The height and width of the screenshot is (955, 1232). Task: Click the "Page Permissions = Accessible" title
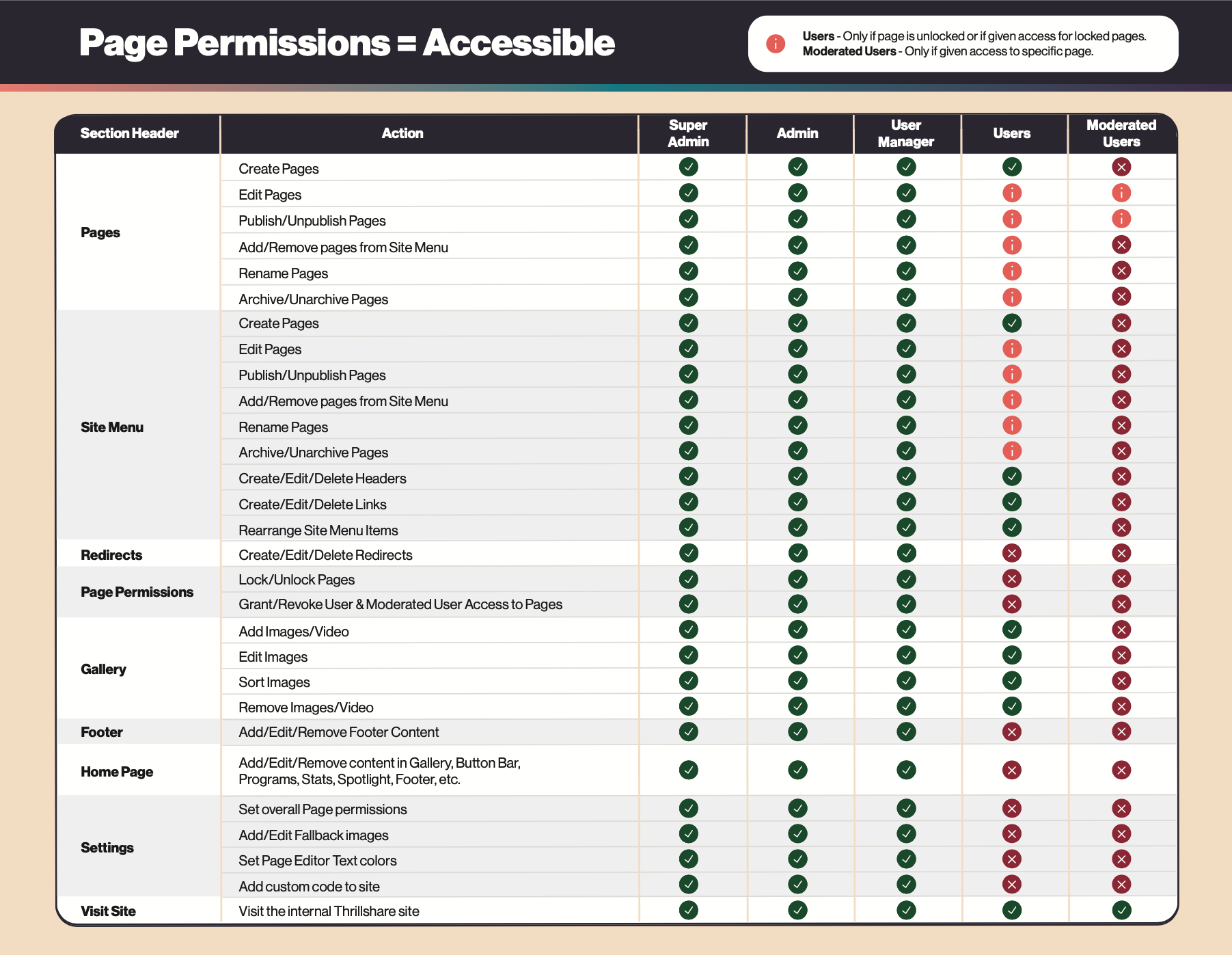click(347, 43)
